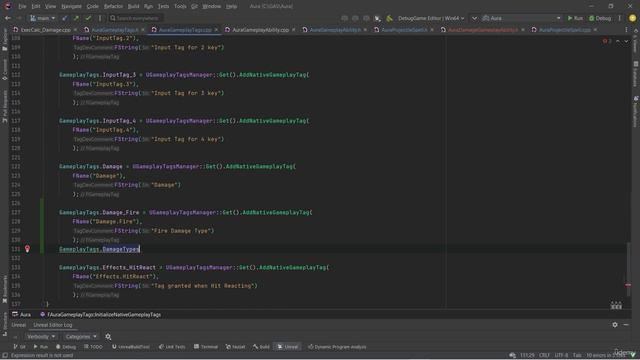The width and height of the screenshot is (640, 360).
Task: Select the Unreal Editor Log tab
Action: click(x=53, y=325)
